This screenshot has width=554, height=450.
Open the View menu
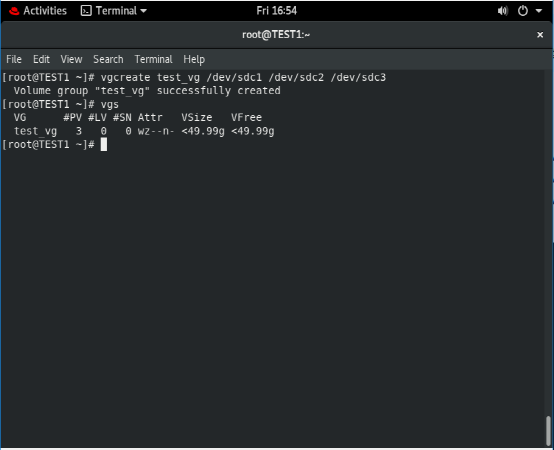pyautogui.click(x=71, y=59)
